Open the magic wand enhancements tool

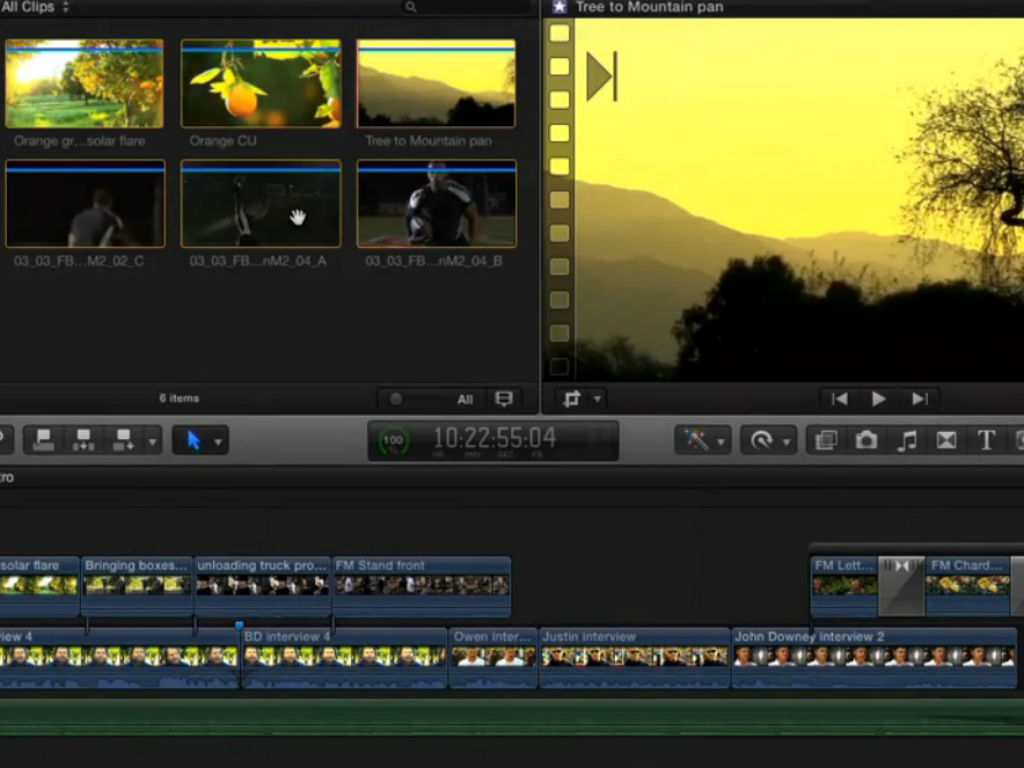point(696,440)
